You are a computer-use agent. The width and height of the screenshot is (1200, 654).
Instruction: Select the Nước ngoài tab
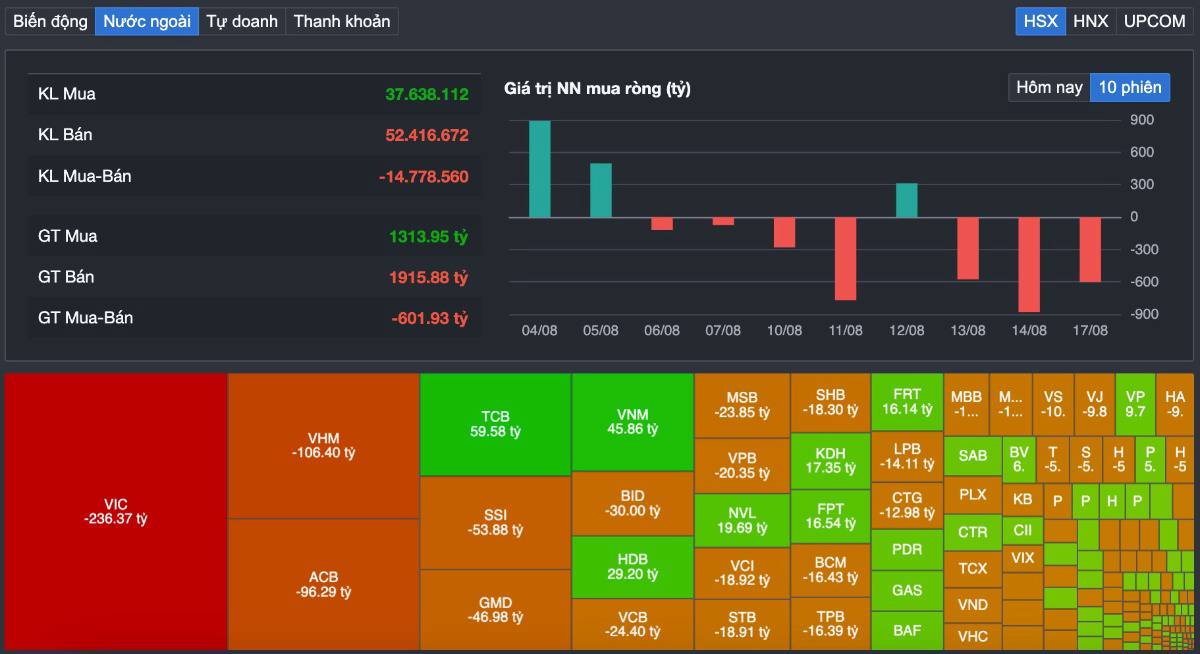[x=147, y=21]
